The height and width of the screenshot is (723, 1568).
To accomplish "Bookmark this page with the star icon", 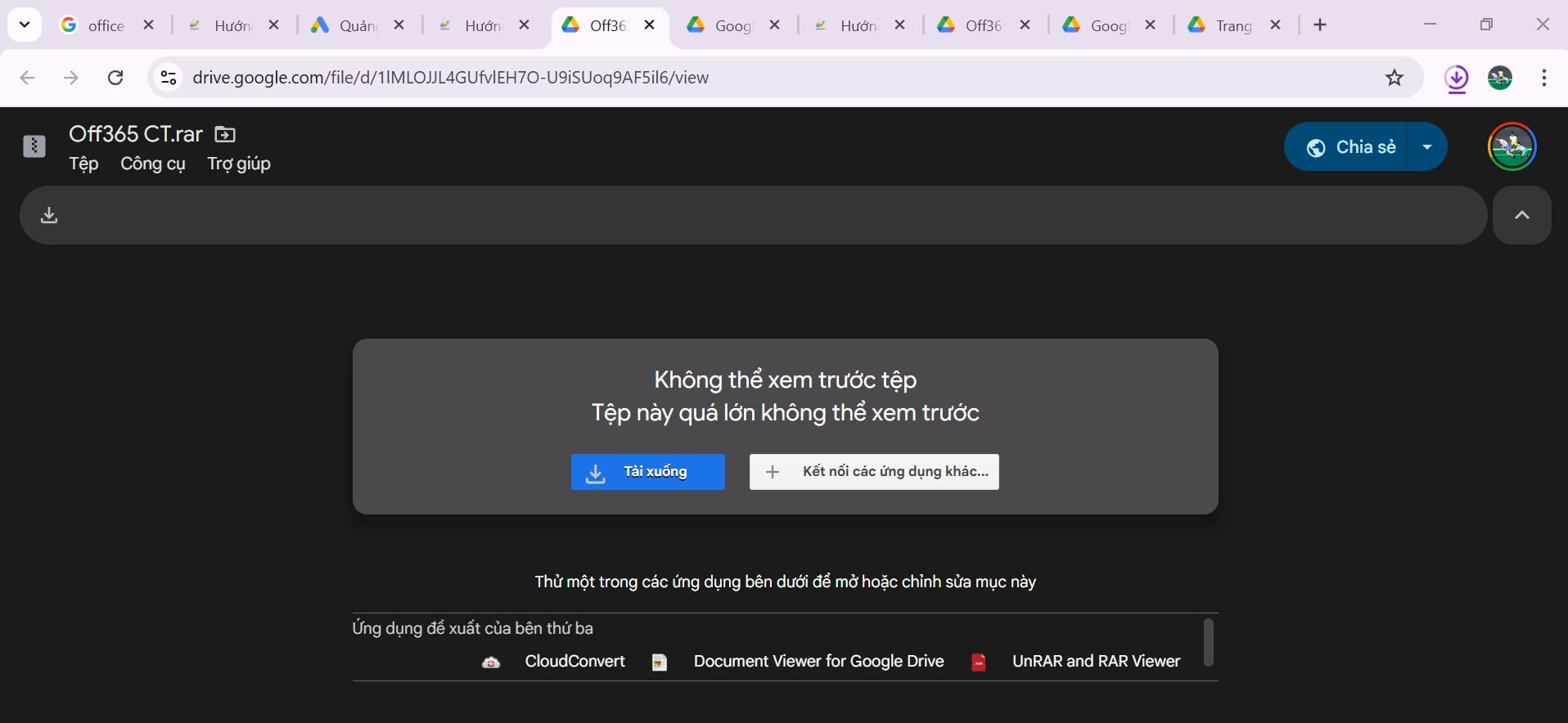I will click(x=1394, y=78).
